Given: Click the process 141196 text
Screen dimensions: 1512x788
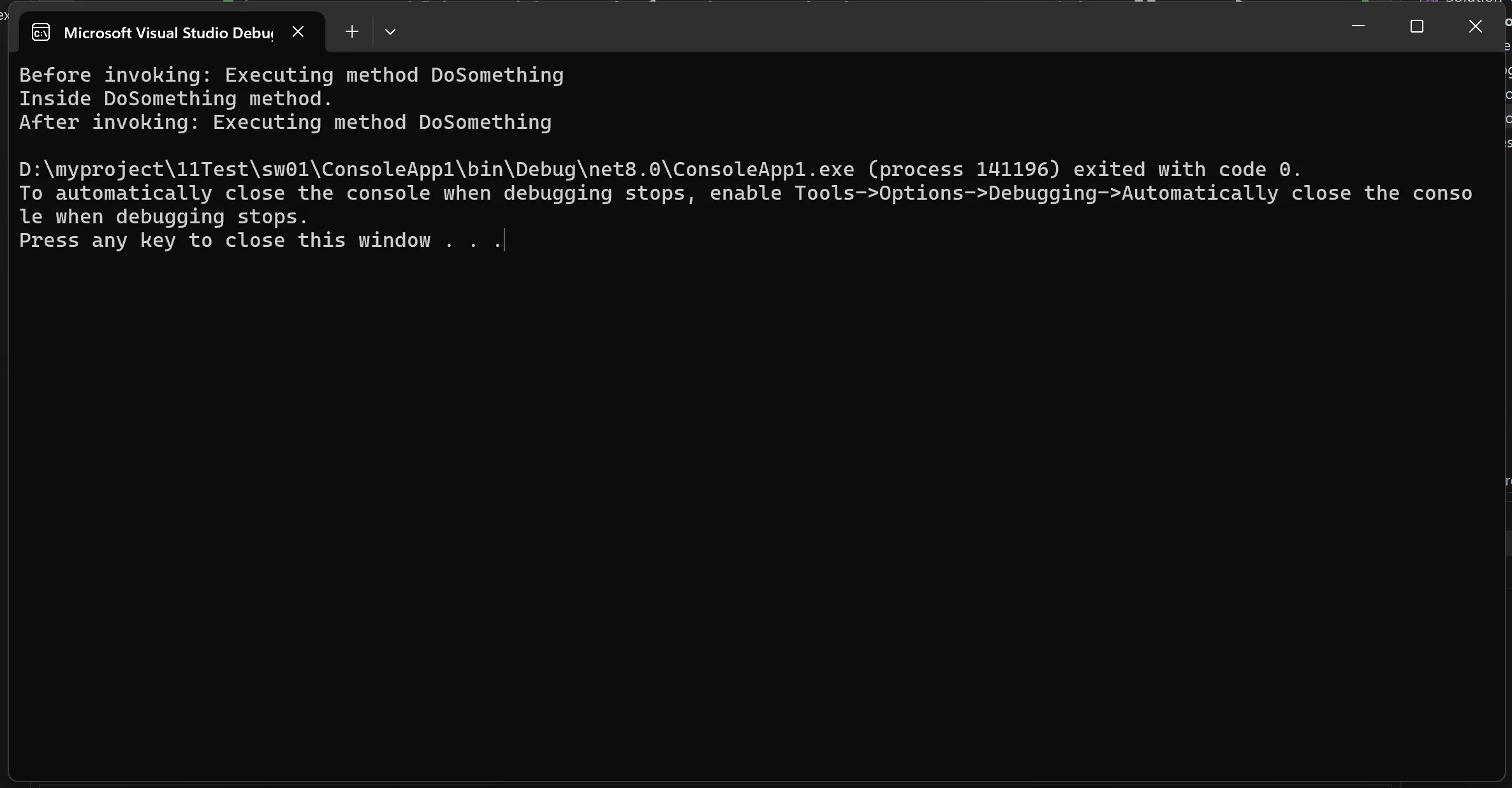Looking at the screenshot, I should click(964, 170).
